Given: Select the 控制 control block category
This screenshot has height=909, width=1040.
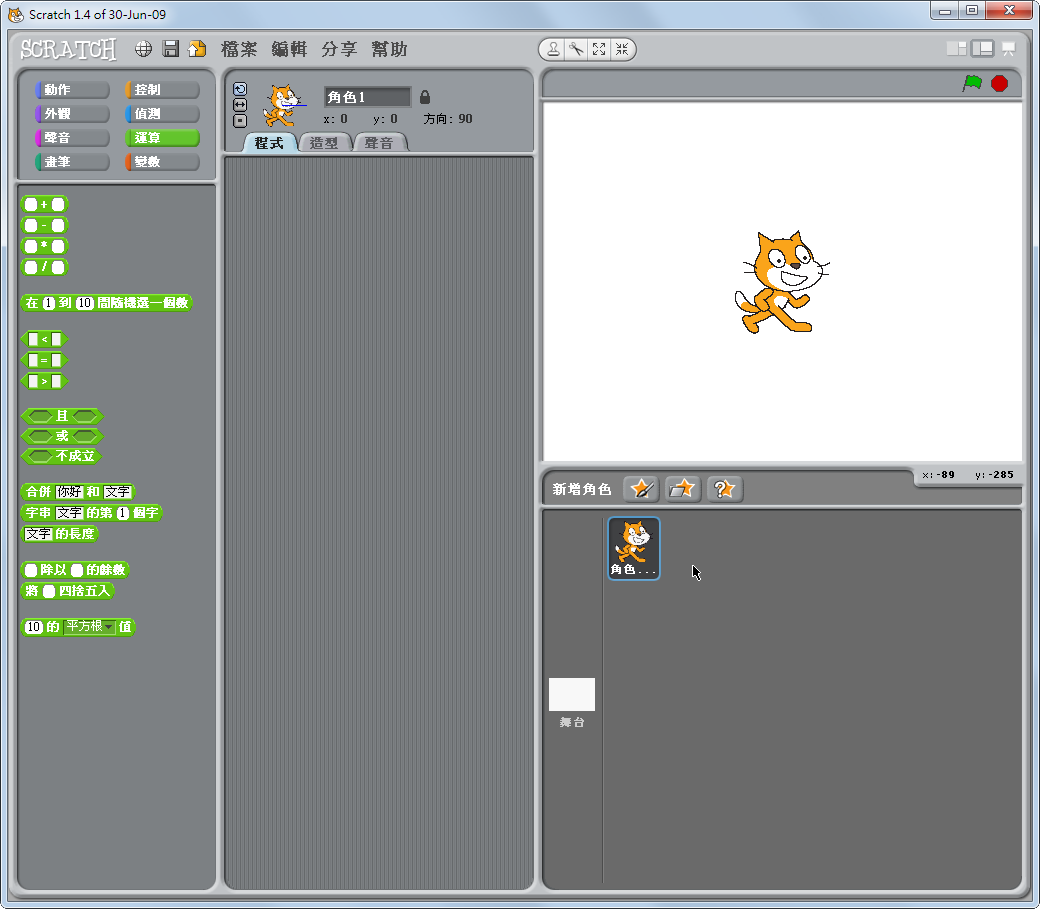Looking at the screenshot, I should point(162,90).
